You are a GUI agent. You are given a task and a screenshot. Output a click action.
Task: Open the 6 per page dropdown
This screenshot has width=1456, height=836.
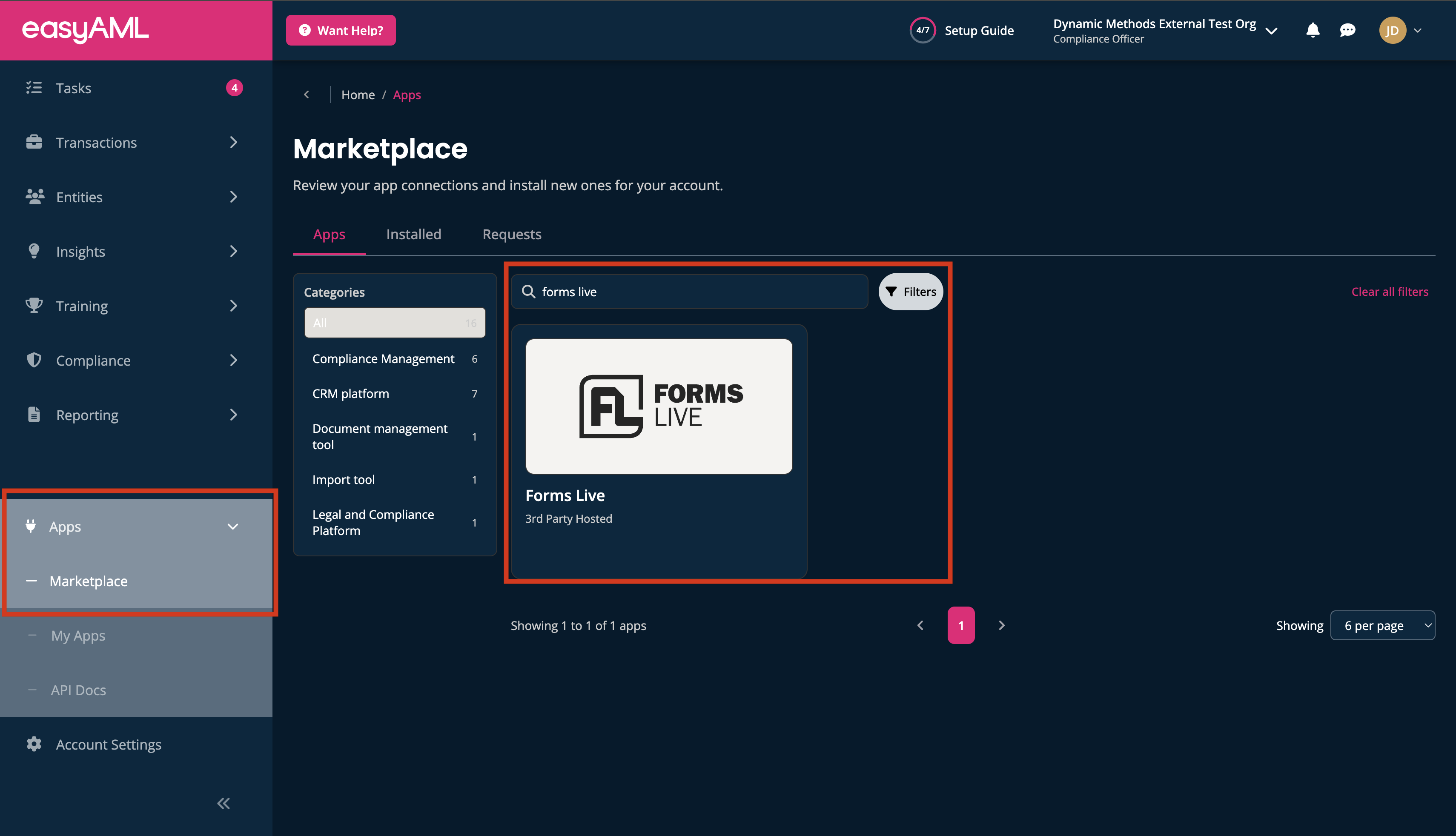coord(1382,625)
